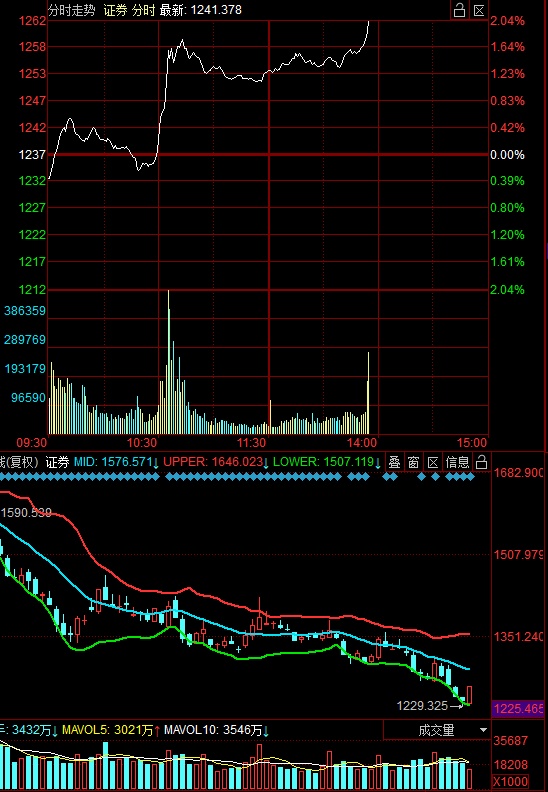Open the 叠 overlay button
Viewport: 548px width, 792px height.
(394, 462)
